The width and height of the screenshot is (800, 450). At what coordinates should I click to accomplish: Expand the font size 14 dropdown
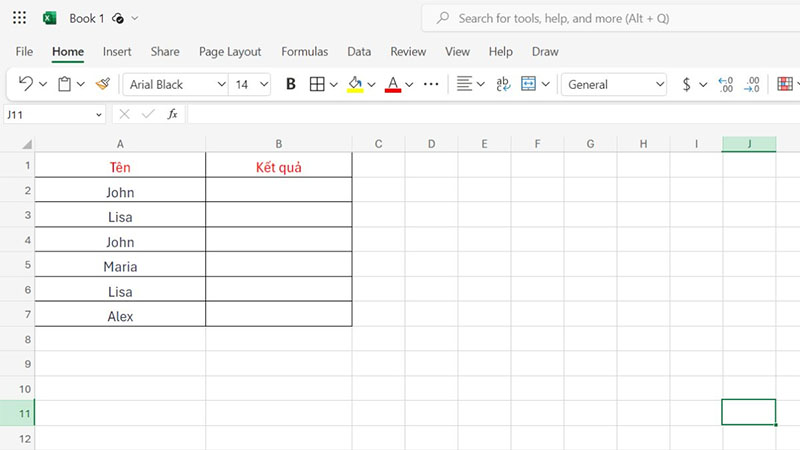point(264,85)
